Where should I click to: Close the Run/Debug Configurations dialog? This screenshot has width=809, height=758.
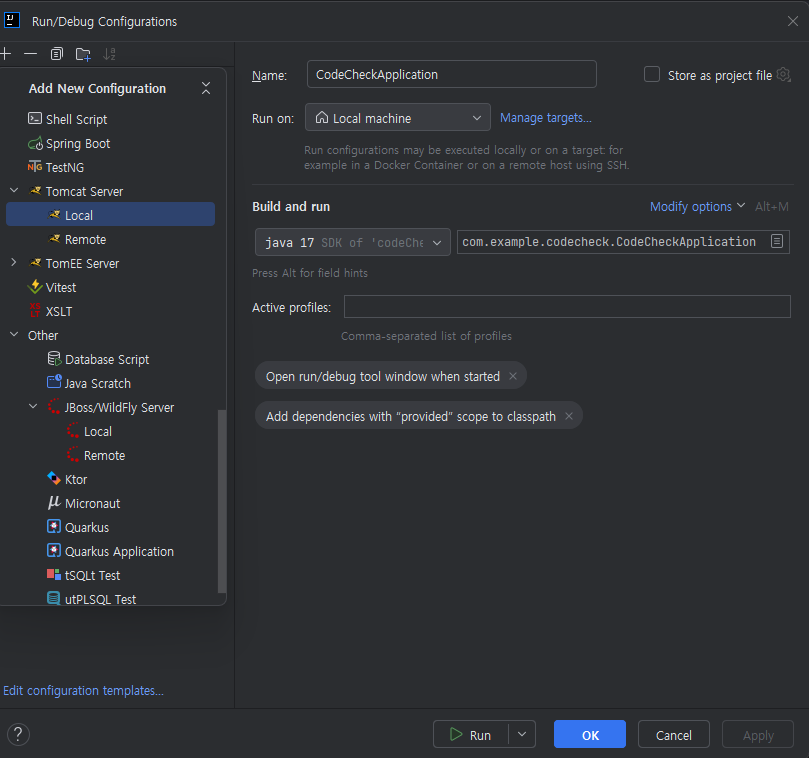pyautogui.click(x=792, y=21)
